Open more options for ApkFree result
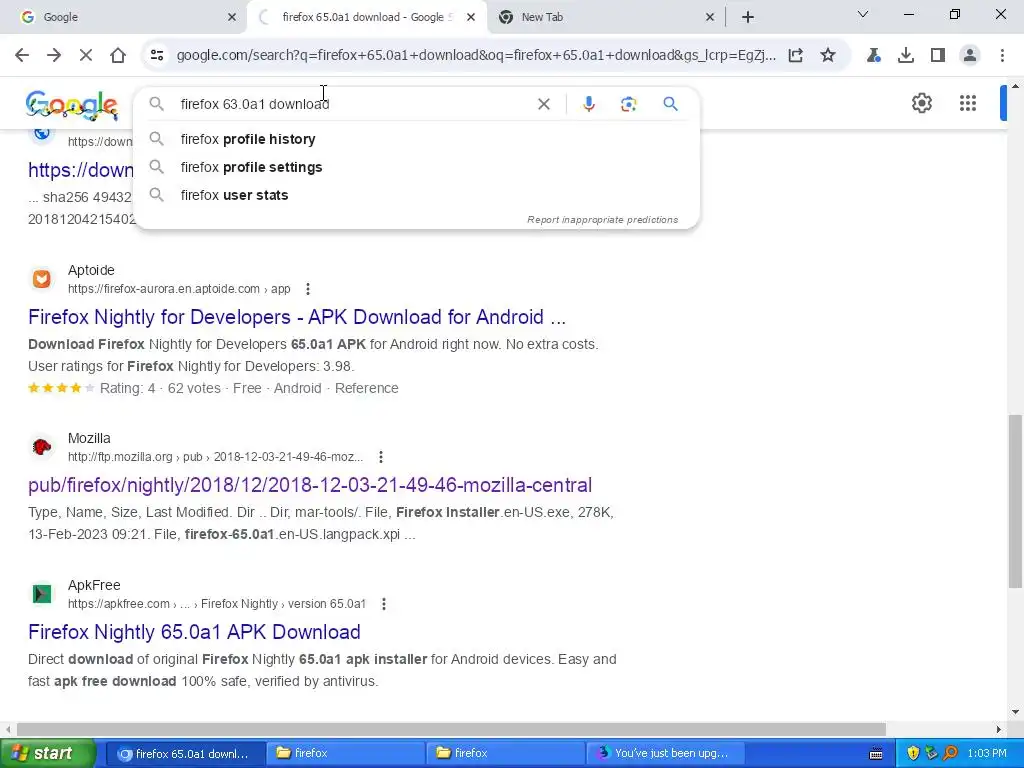The image size is (1024, 768). coord(384,603)
